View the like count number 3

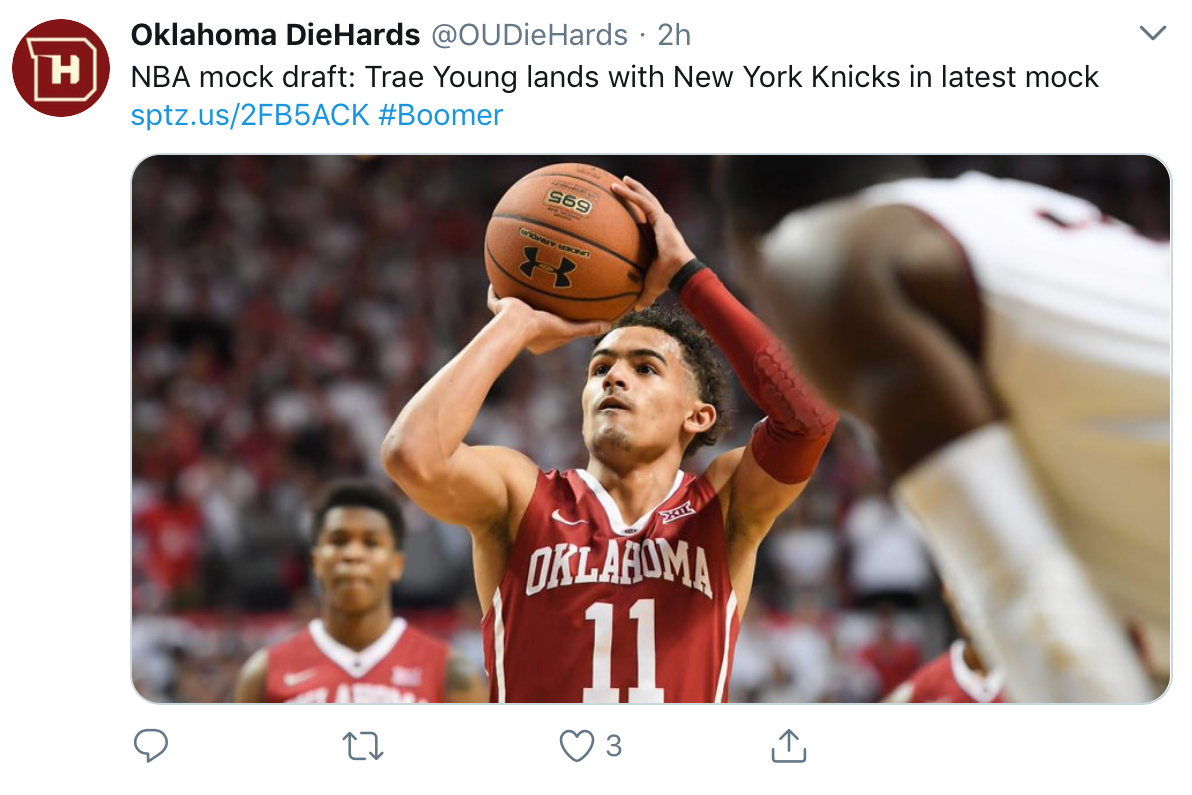[x=614, y=745]
